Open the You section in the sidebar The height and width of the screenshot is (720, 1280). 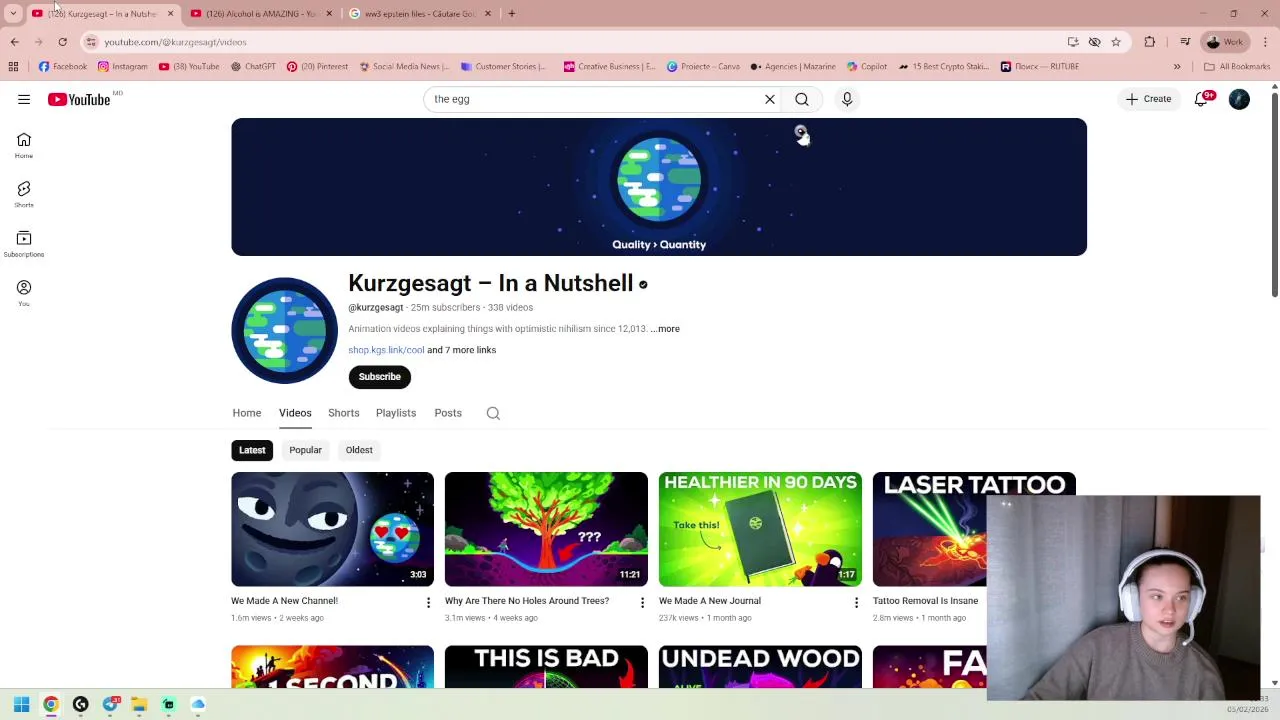pos(24,292)
